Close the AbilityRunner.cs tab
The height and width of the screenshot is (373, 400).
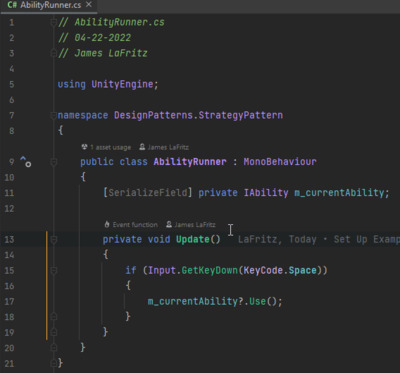89,5
